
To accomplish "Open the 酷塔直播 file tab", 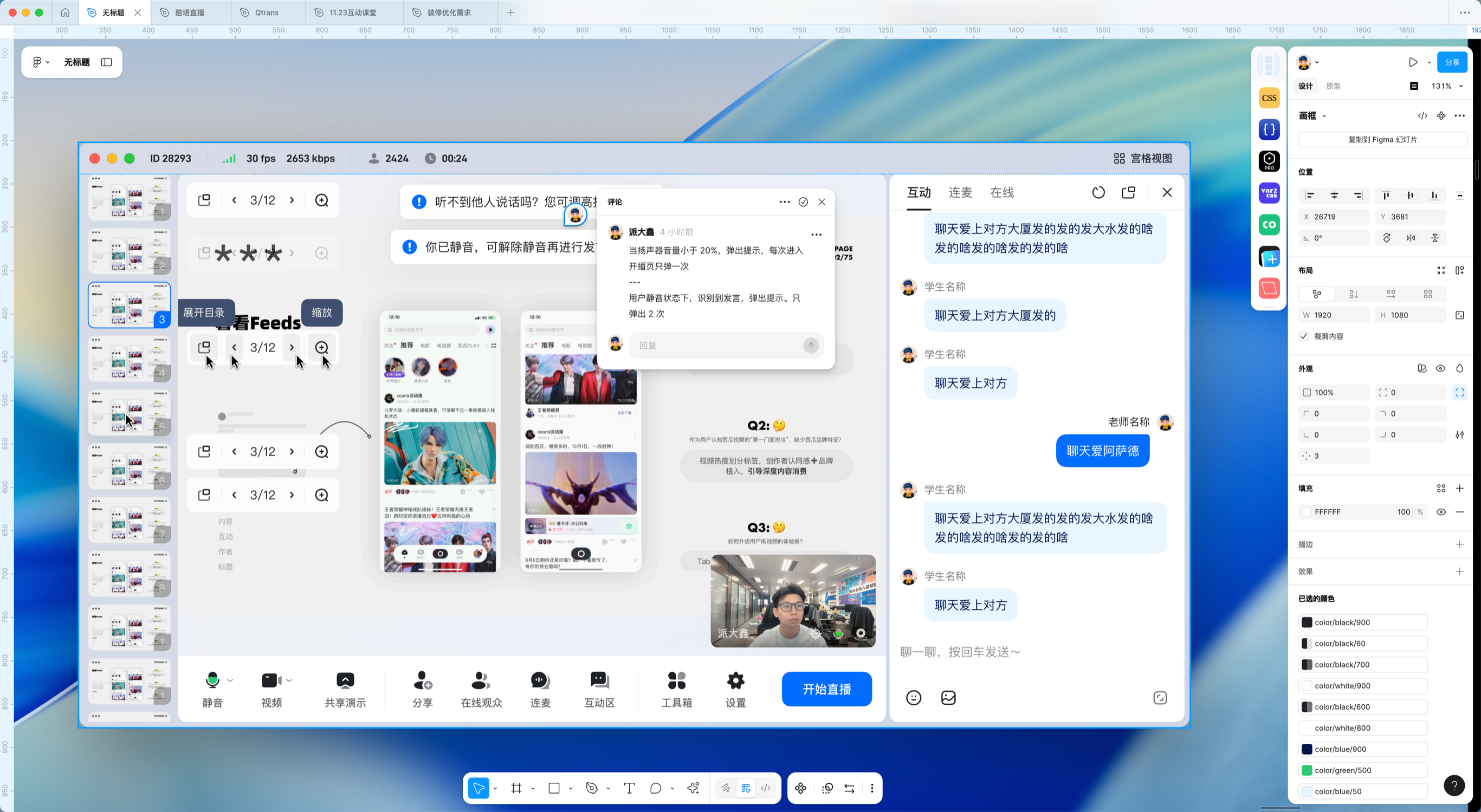I will click(x=191, y=12).
